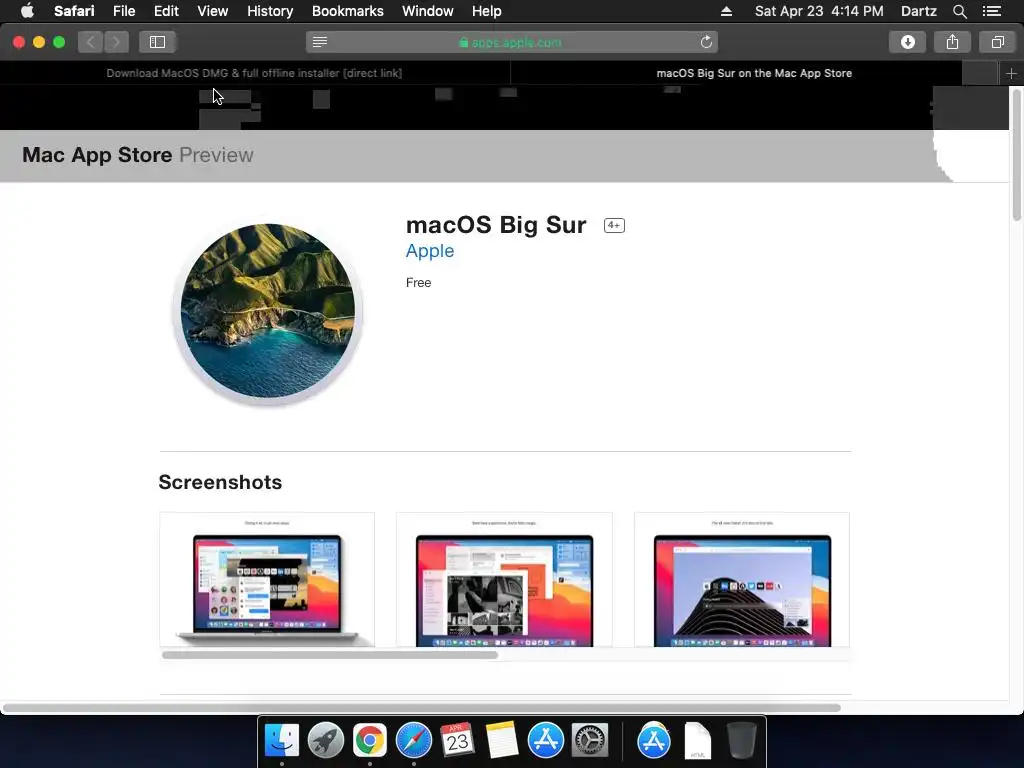
Task: Click the apps.apple.com address field
Action: point(511,42)
